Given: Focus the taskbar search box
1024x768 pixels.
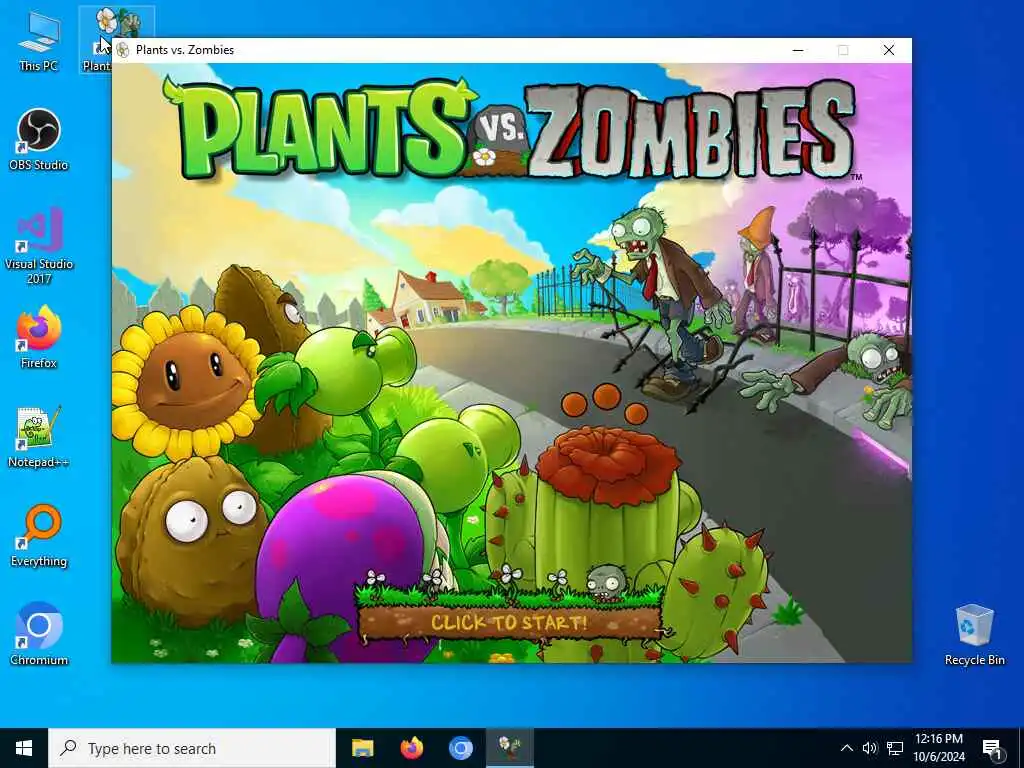Looking at the screenshot, I should 192,748.
